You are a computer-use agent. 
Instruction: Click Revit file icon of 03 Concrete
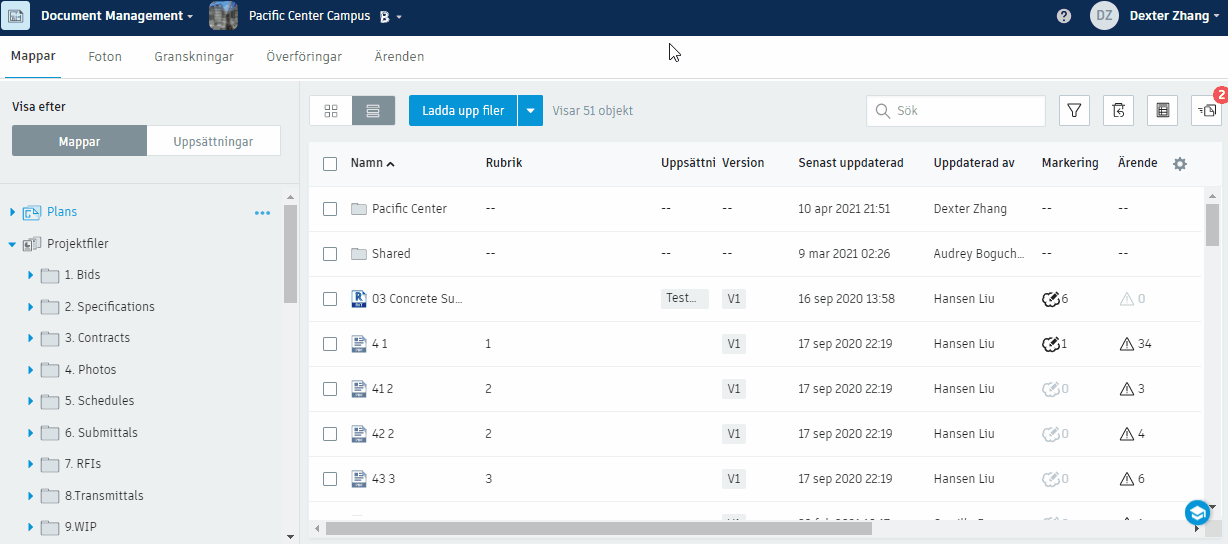tap(360, 299)
